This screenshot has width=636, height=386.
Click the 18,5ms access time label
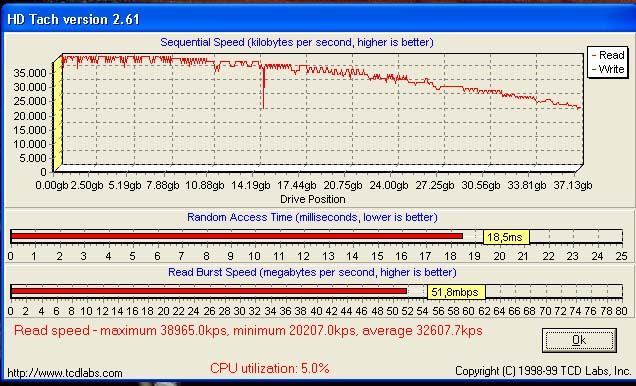(x=506, y=237)
